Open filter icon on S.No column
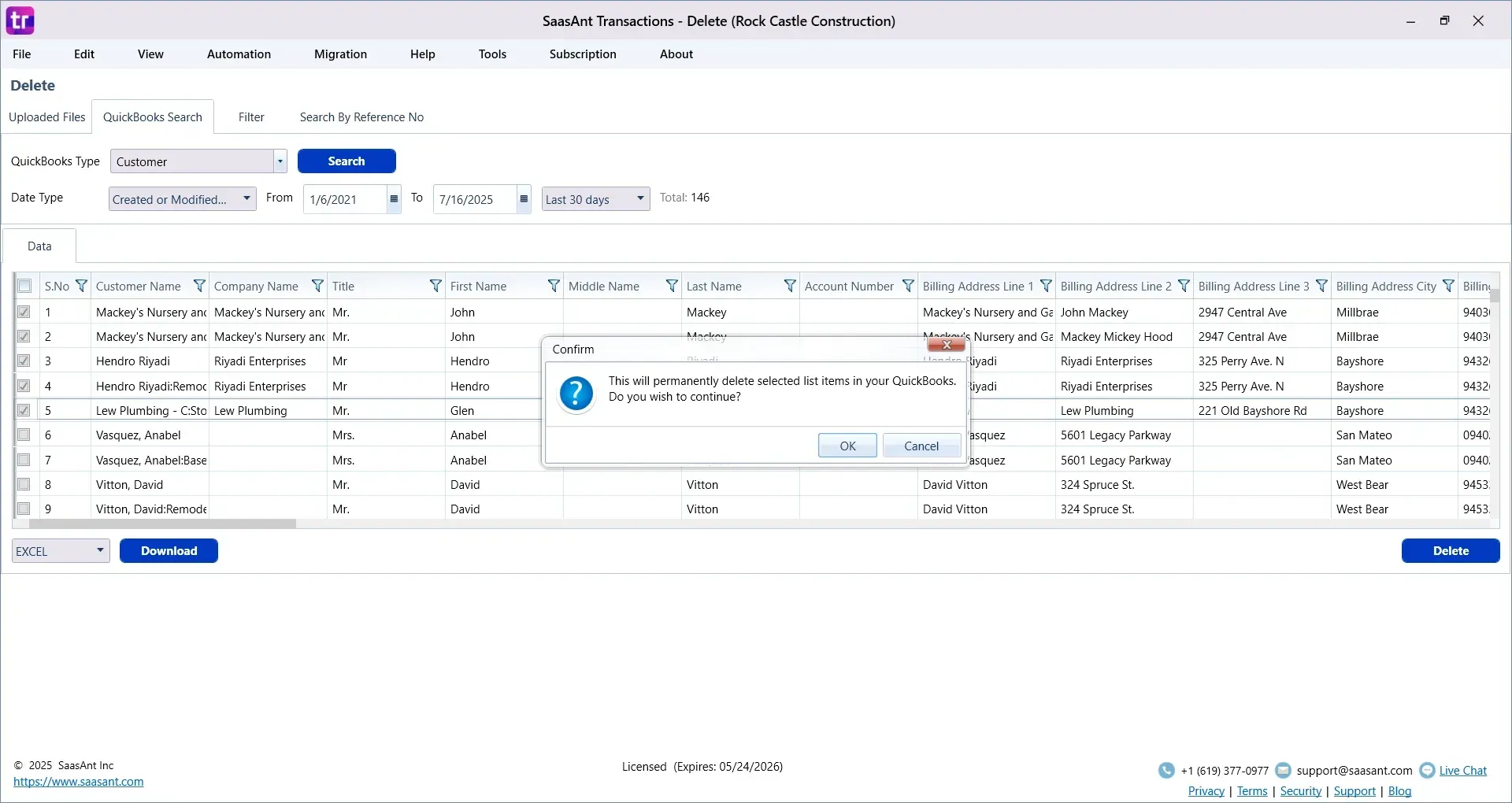Image resolution: width=1512 pixels, height=803 pixels. tap(81, 286)
